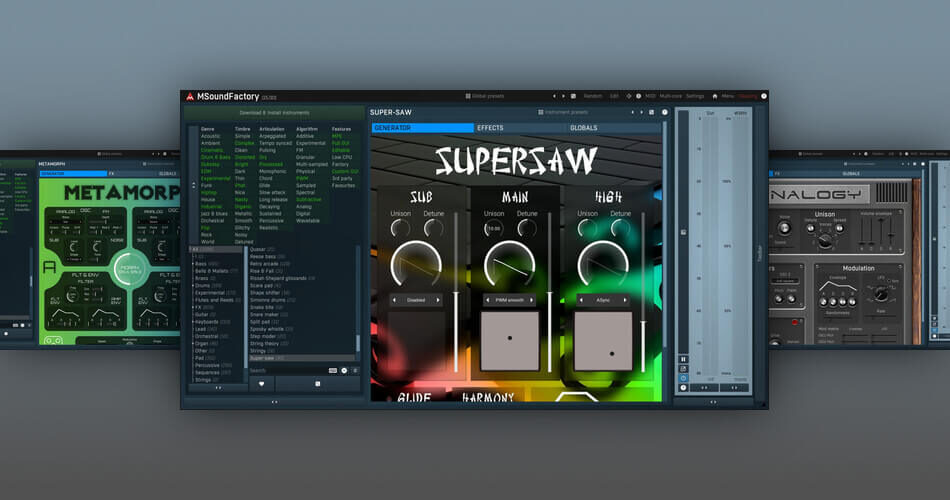Click the clear search icon in search bar
Image resolution: width=950 pixels, height=500 pixels.
pos(343,370)
